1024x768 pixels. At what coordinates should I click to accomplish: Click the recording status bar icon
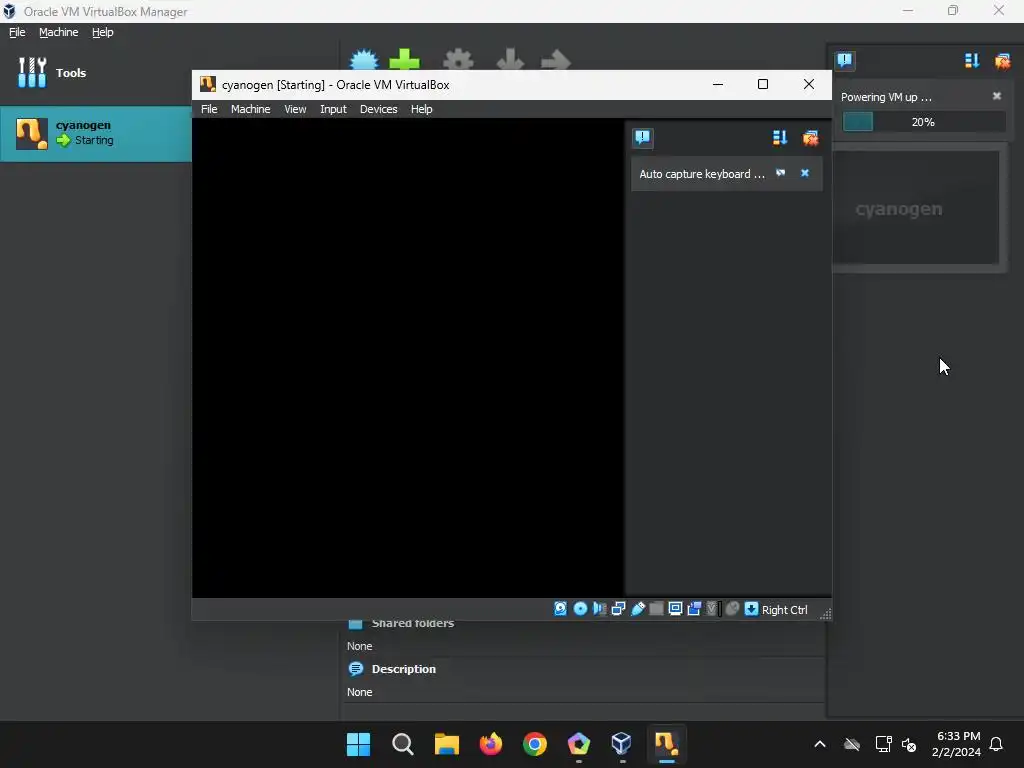click(694, 609)
